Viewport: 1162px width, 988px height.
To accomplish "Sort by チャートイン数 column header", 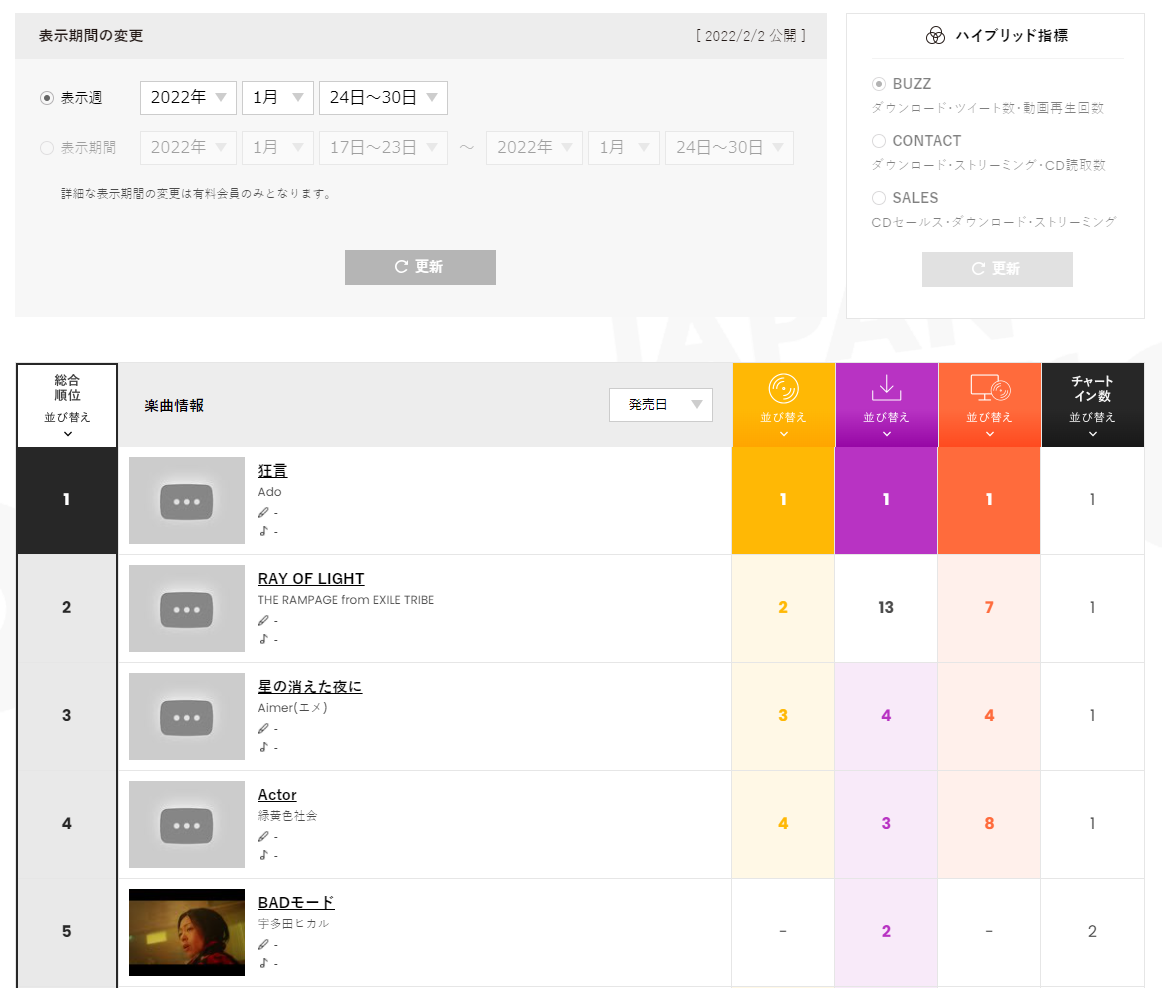I will pyautogui.click(x=1092, y=405).
